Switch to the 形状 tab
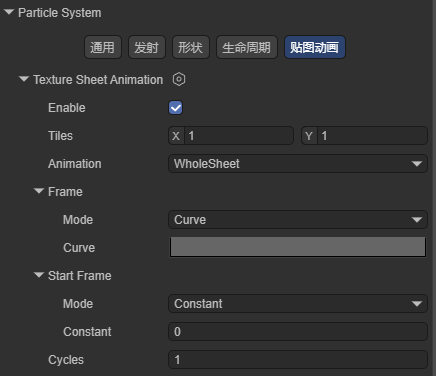The image size is (436, 376). (x=191, y=47)
